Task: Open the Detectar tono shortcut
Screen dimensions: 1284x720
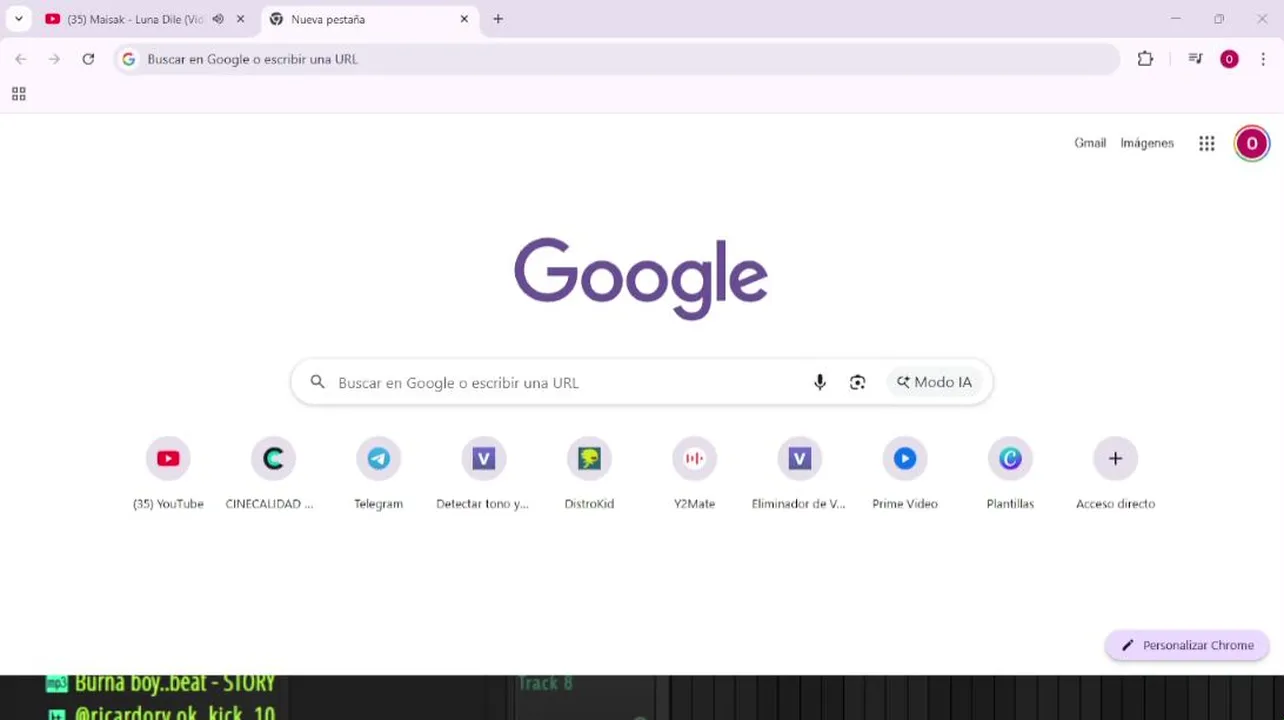Action: pyautogui.click(x=484, y=473)
